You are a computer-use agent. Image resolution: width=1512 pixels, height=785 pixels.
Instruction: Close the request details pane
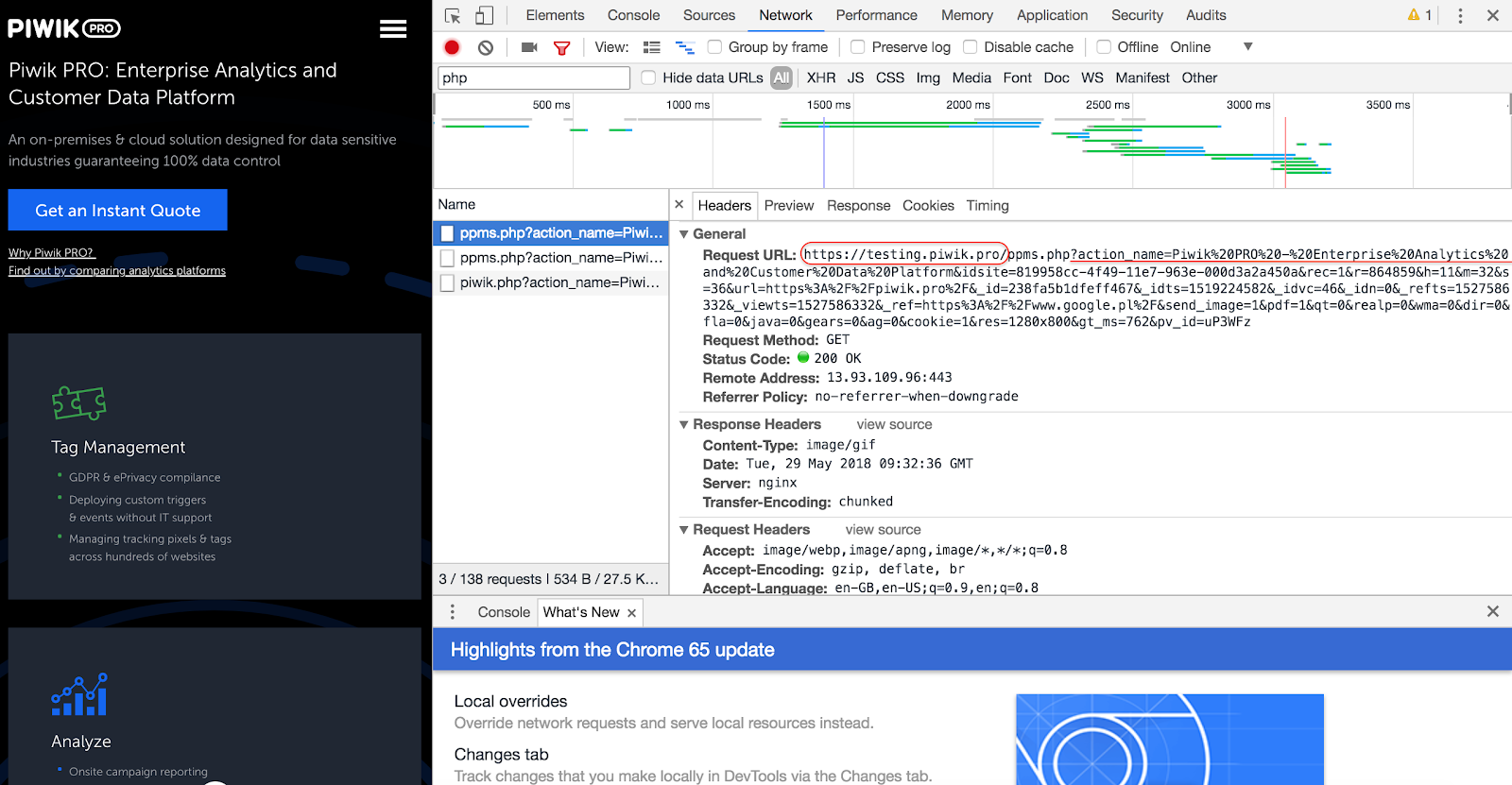tap(679, 204)
